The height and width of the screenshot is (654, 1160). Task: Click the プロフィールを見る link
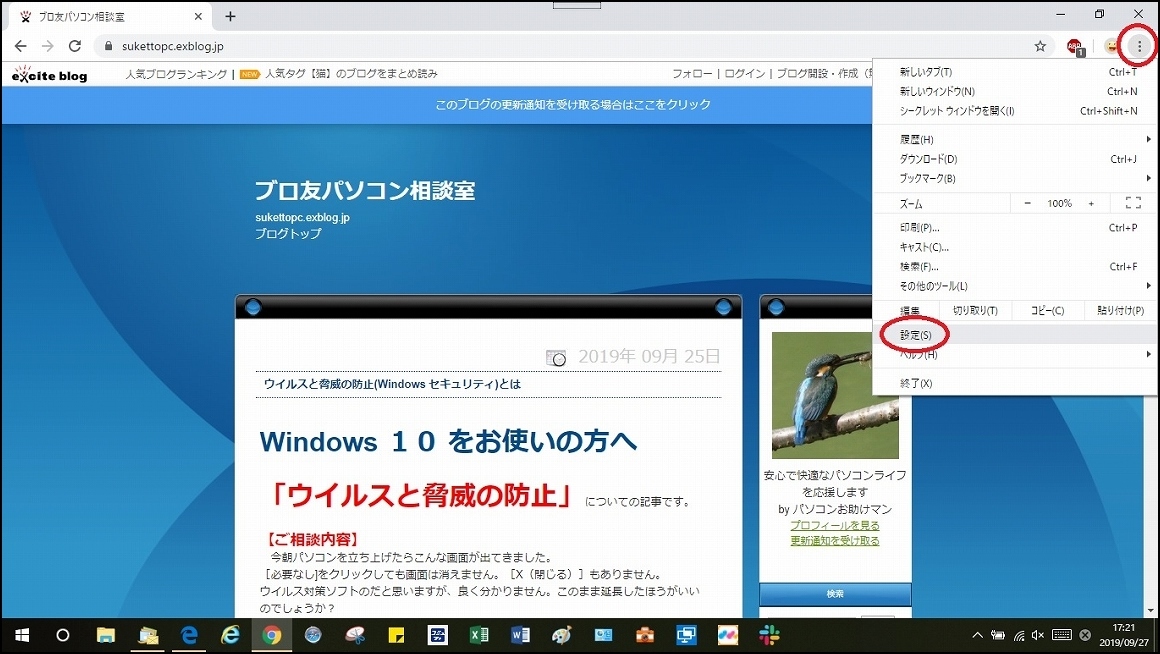pos(835,525)
